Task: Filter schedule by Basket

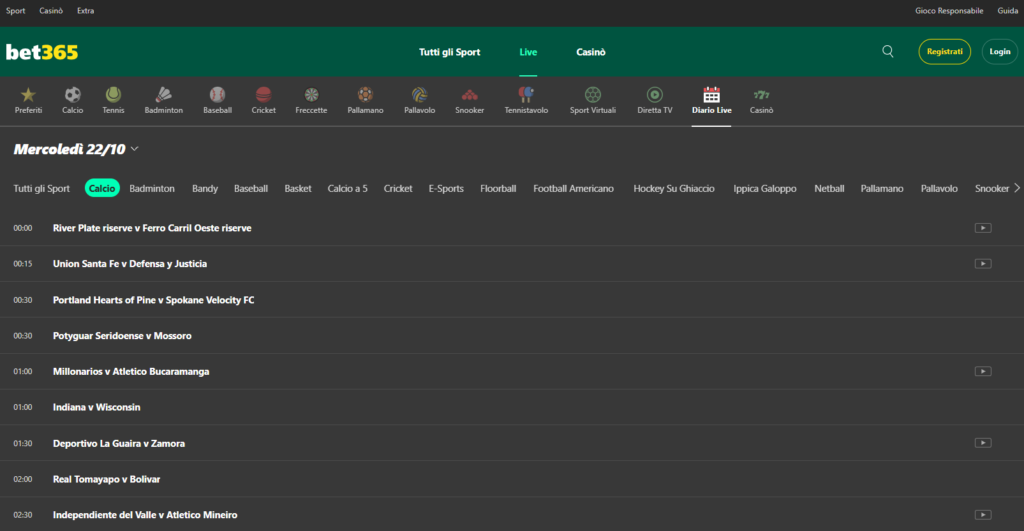Action: pyautogui.click(x=298, y=188)
